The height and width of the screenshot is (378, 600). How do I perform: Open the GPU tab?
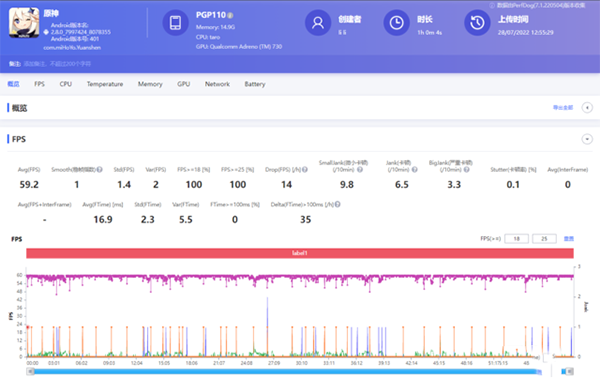(183, 84)
